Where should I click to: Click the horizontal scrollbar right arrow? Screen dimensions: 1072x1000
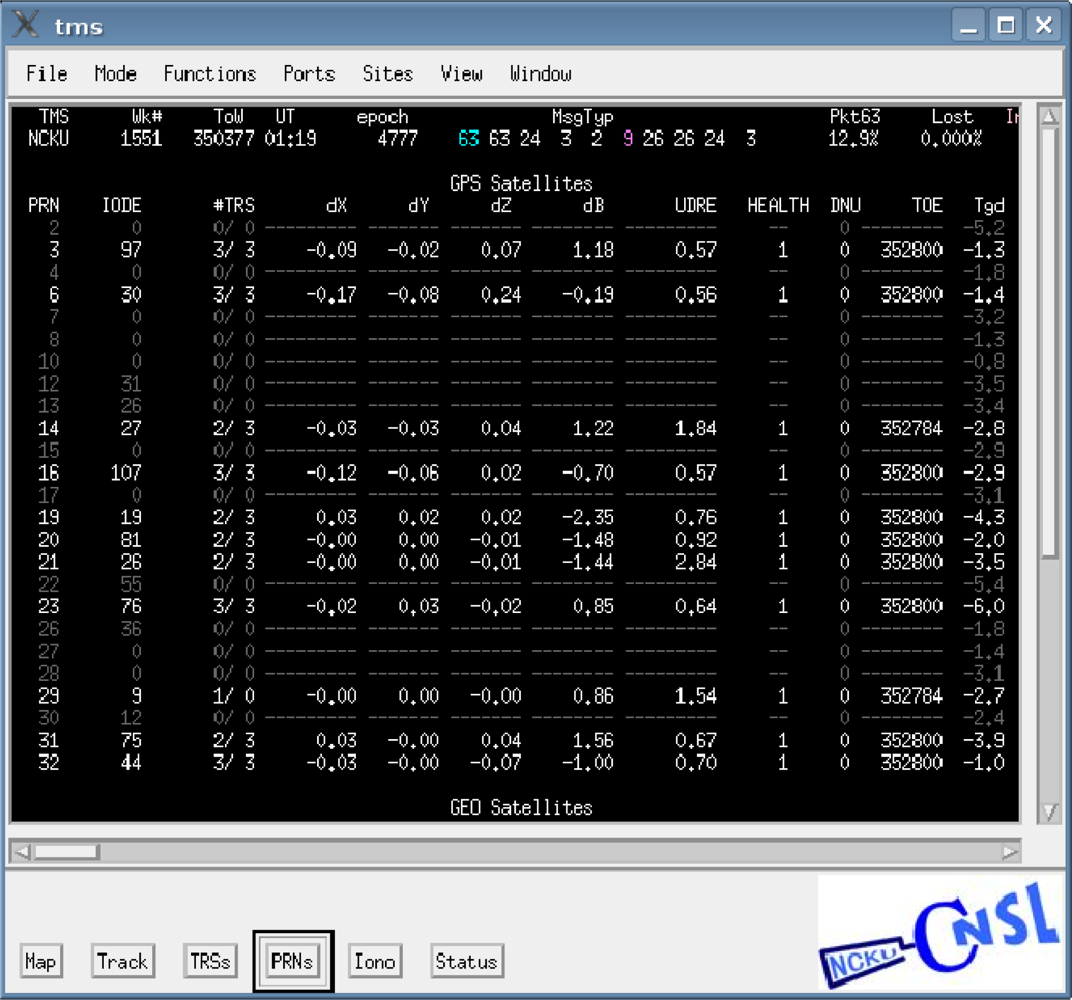click(x=1010, y=852)
